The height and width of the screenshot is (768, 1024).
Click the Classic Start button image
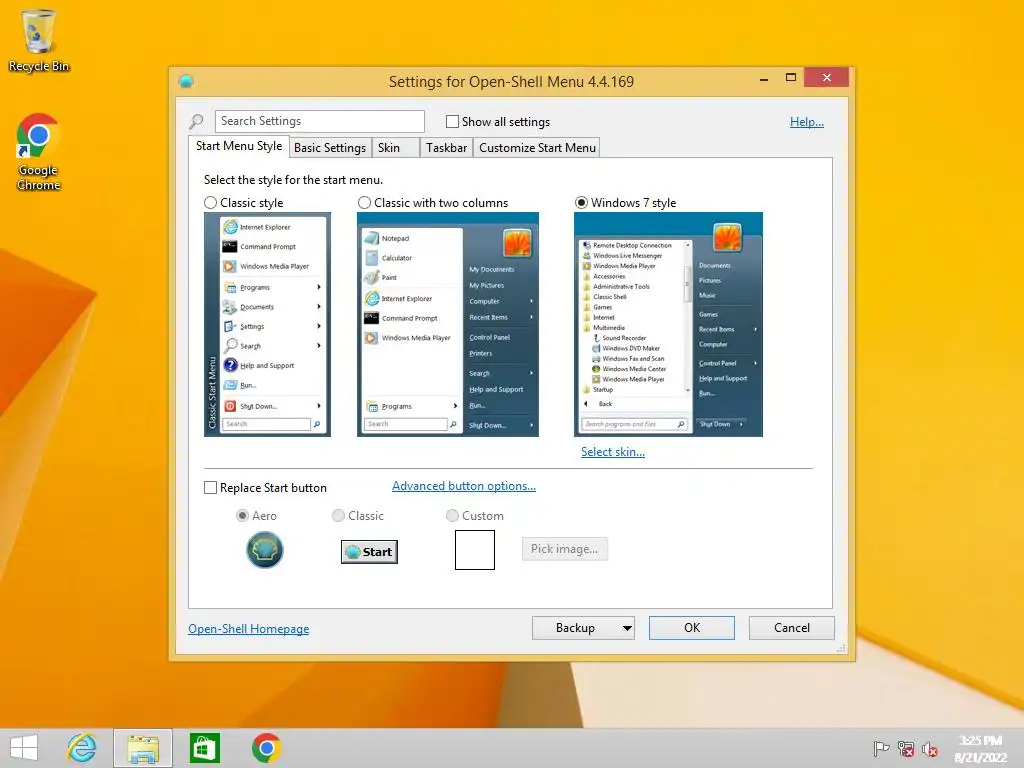[369, 552]
